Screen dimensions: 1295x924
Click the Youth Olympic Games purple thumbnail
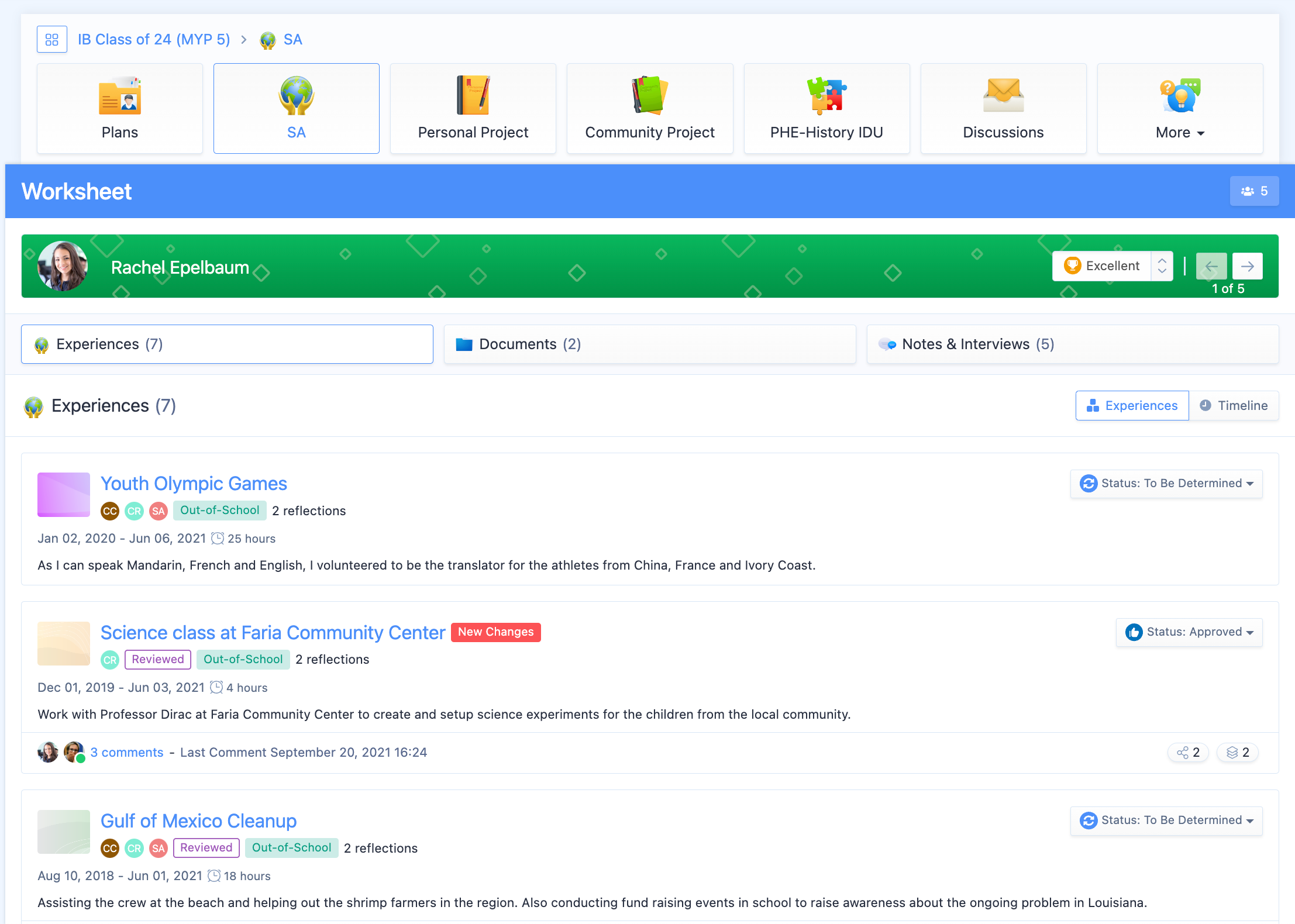coord(64,495)
